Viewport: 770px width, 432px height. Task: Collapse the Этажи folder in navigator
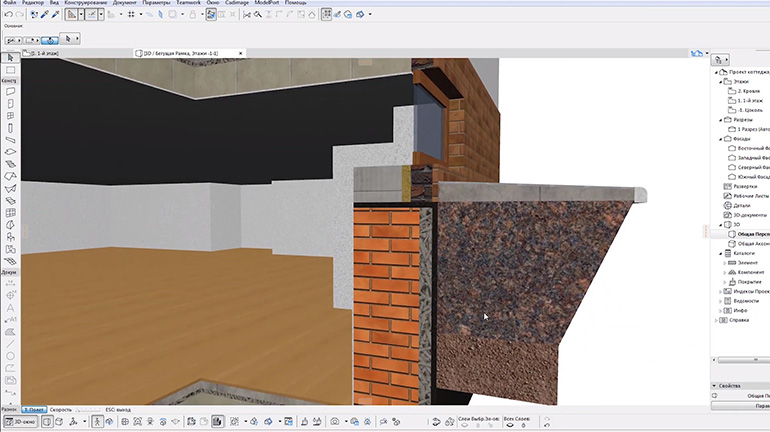tap(718, 82)
